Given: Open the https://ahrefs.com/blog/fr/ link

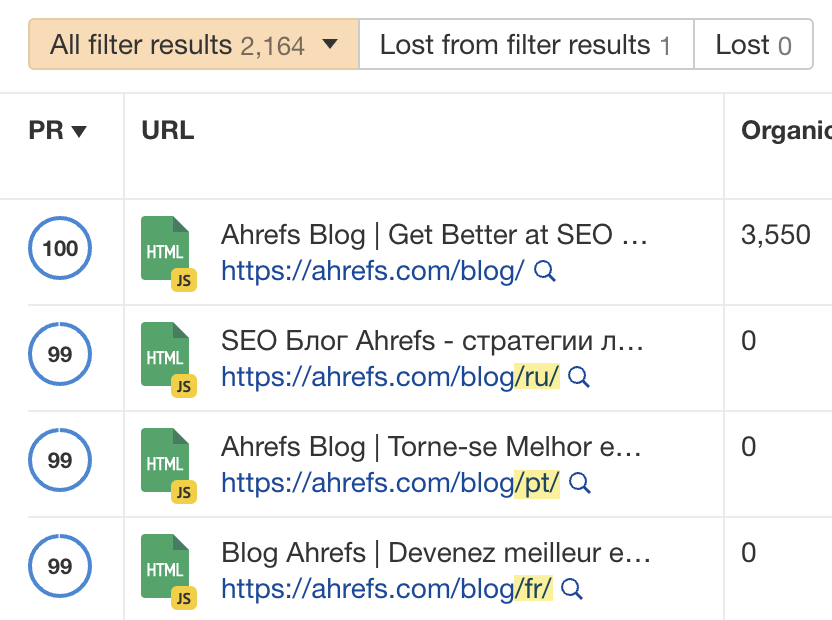Looking at the screenshot, I should point(387,589).
